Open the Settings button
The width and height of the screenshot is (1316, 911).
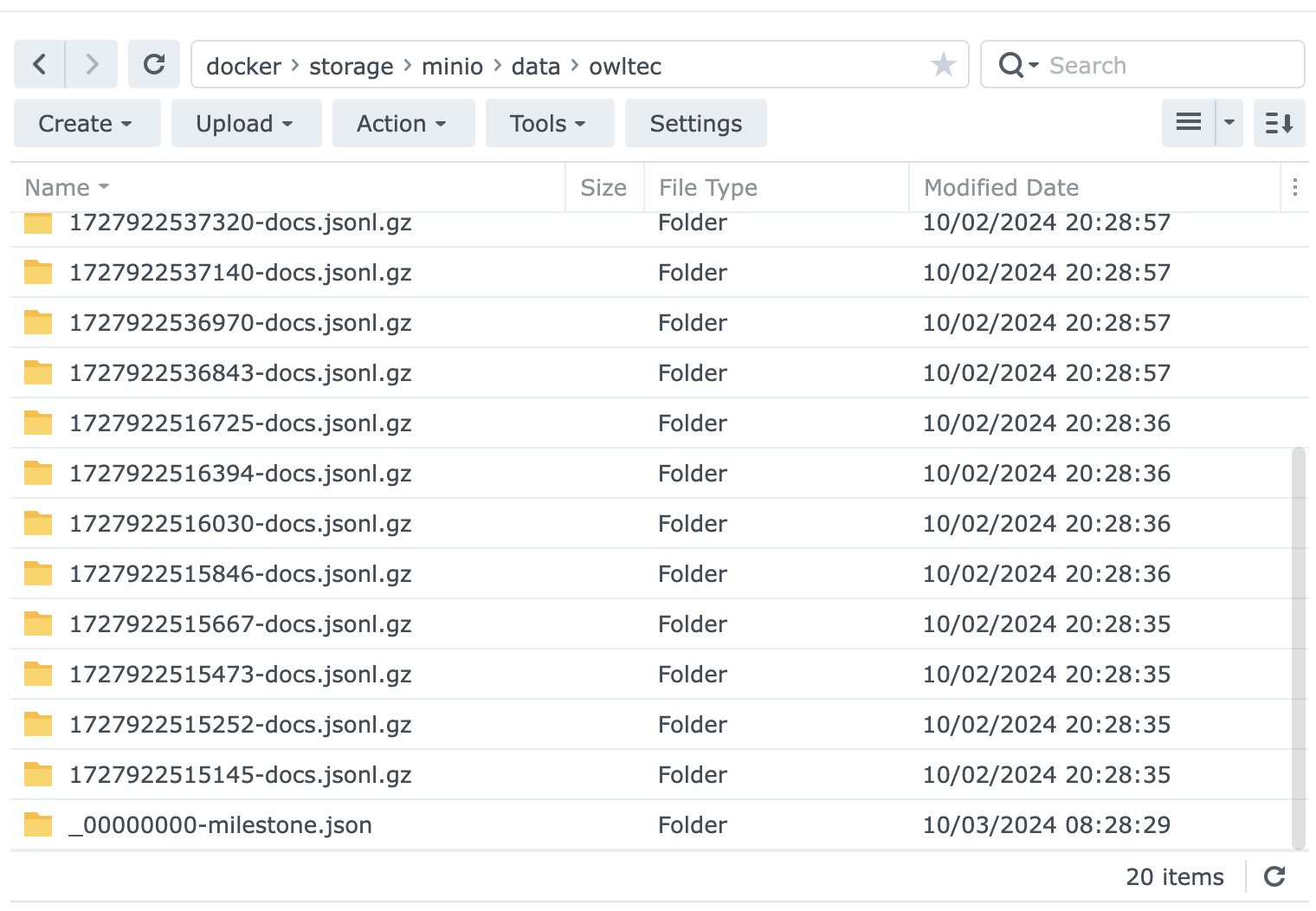click(696, 123)
